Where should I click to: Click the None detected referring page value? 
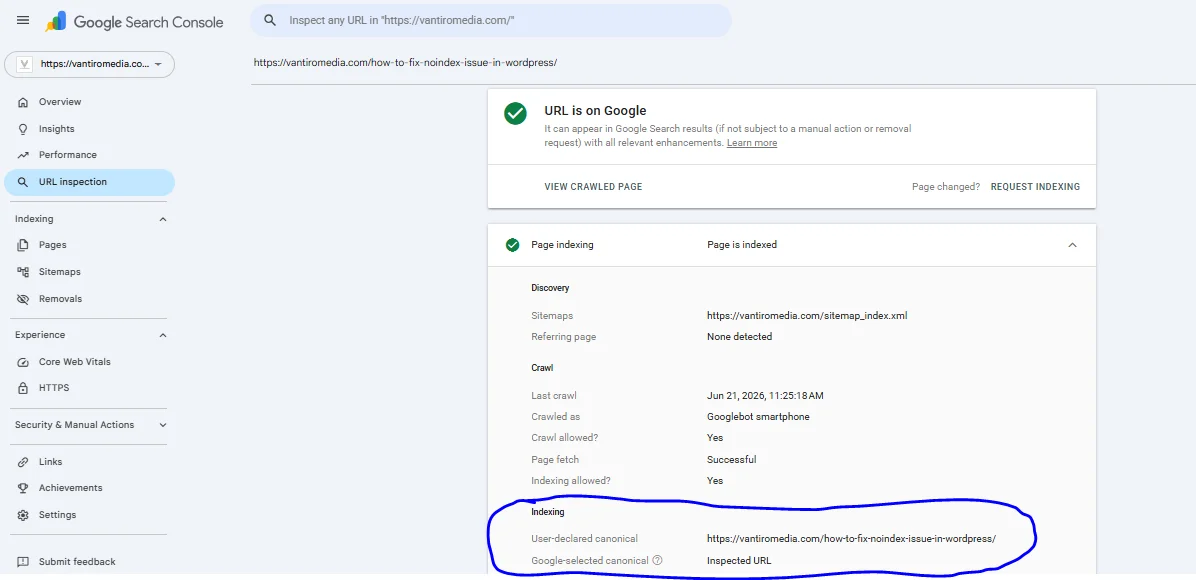click(x=739, y=337)
